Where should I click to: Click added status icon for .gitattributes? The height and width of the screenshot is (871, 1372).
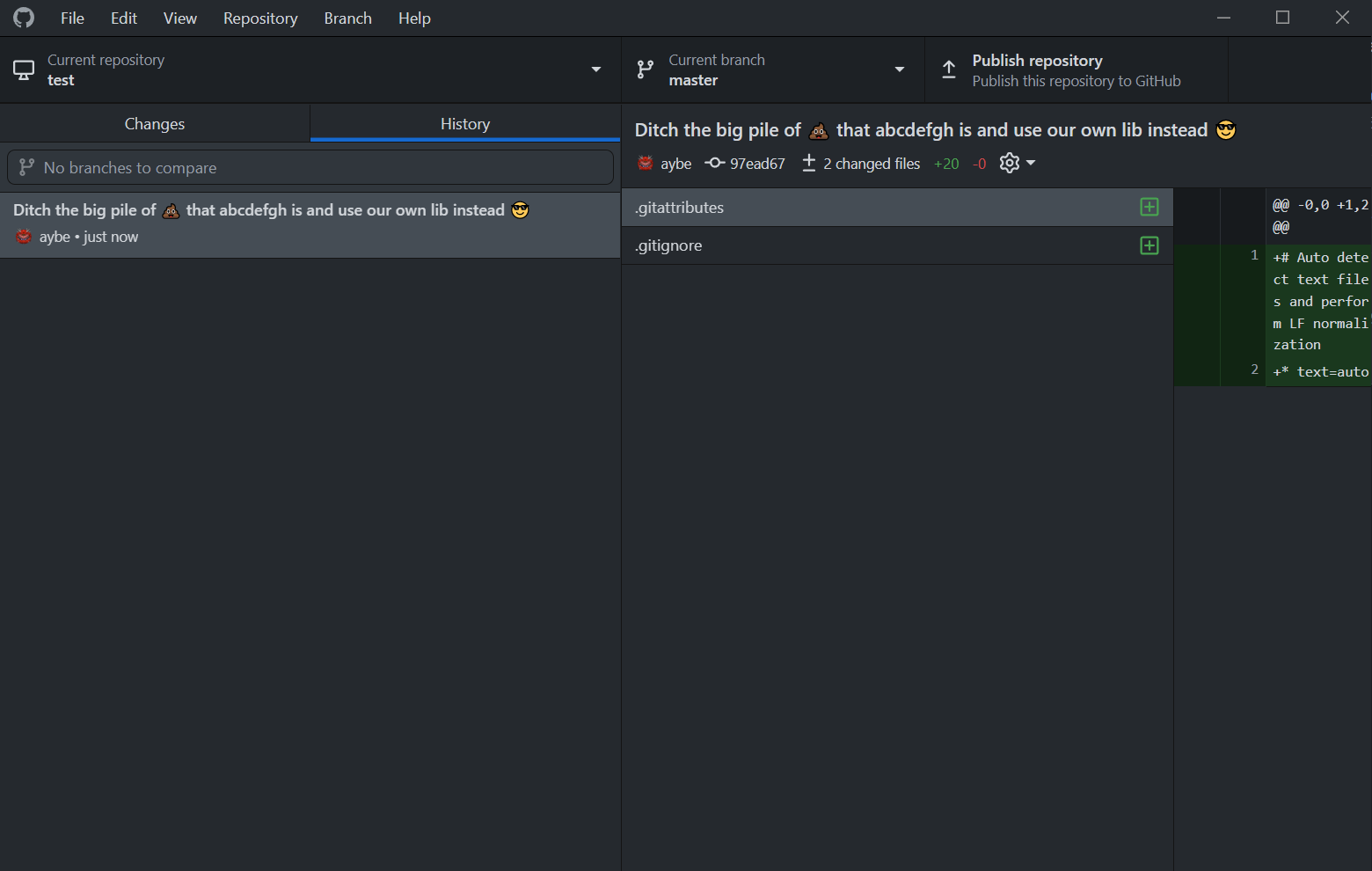1149,207
